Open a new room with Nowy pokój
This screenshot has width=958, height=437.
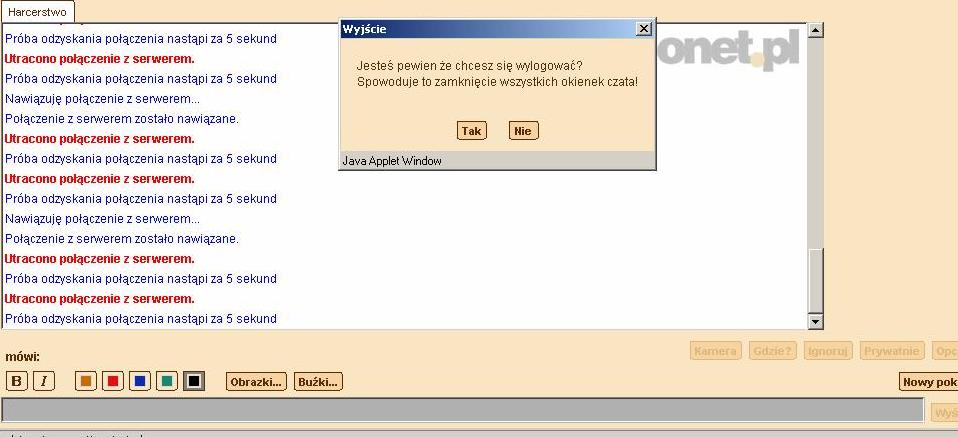coord(929,381)
